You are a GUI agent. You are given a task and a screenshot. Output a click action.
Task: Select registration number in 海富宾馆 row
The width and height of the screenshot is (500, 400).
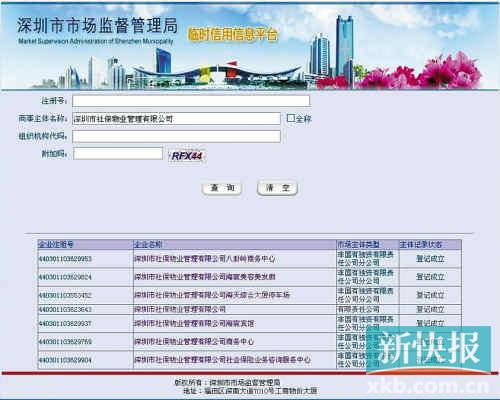click(65, 323)
